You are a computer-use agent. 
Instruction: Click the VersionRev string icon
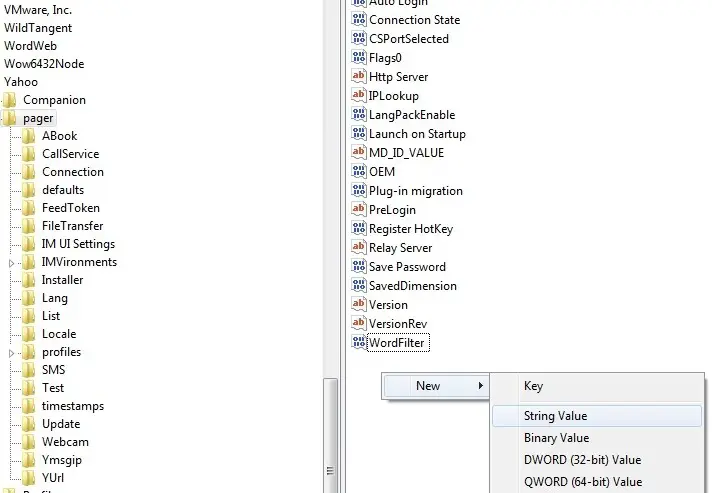[359, 324]
